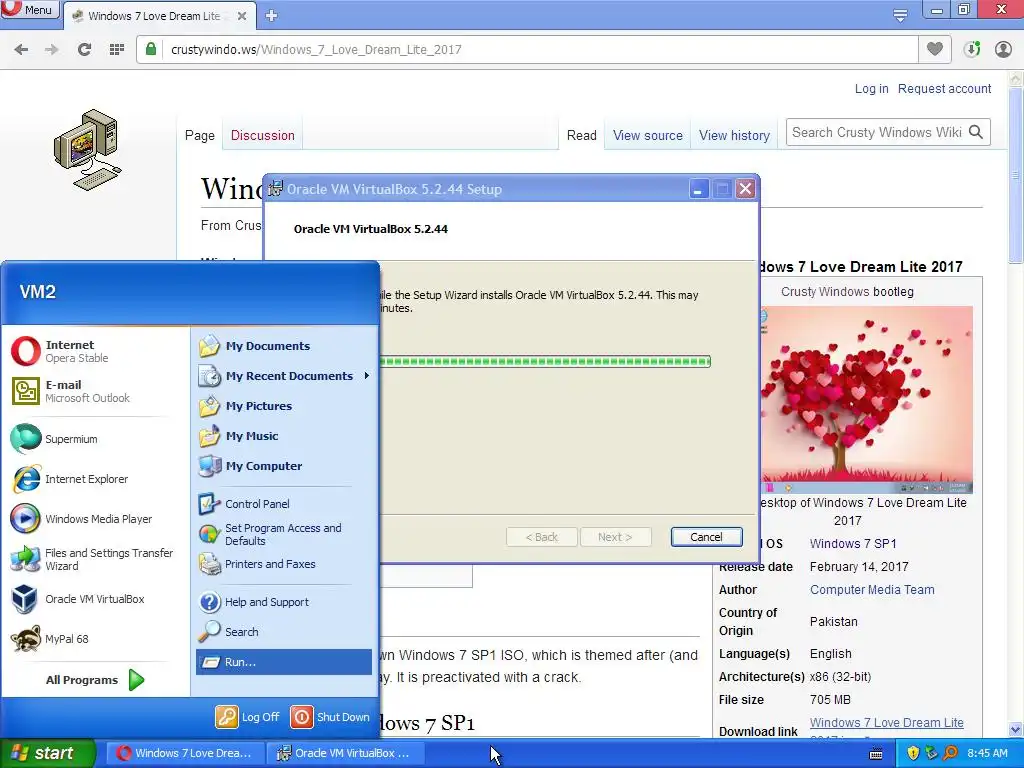1024x768 pixels.
Task: Open My Music
Action: pyautogui.click(x=284, y=436)
